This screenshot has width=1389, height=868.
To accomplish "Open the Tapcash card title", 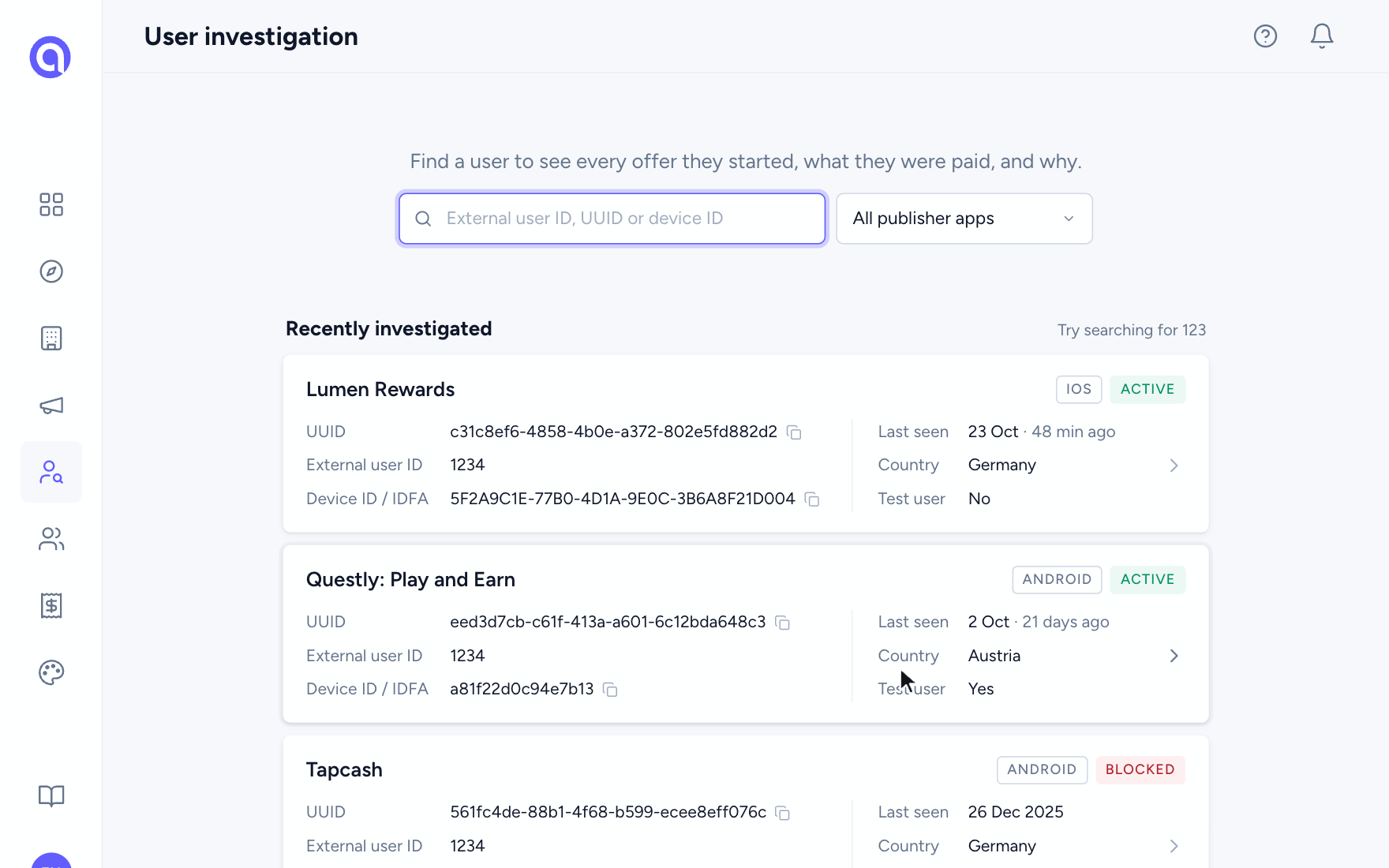I will point(344,769).
